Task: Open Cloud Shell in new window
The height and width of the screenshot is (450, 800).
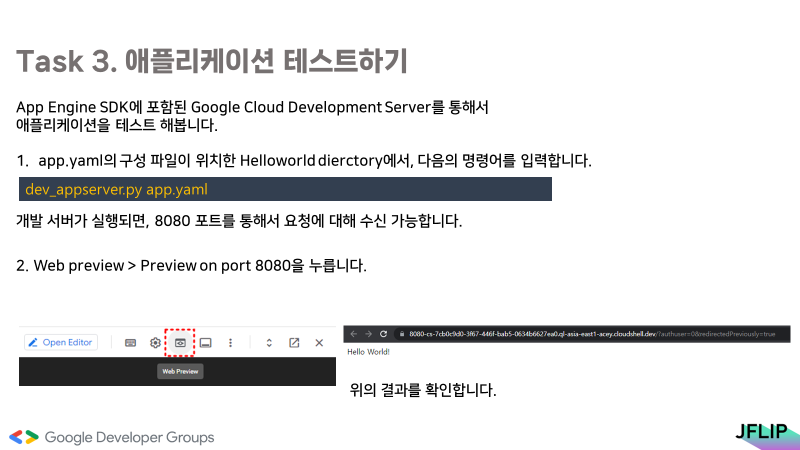Action: coord(294,343)
